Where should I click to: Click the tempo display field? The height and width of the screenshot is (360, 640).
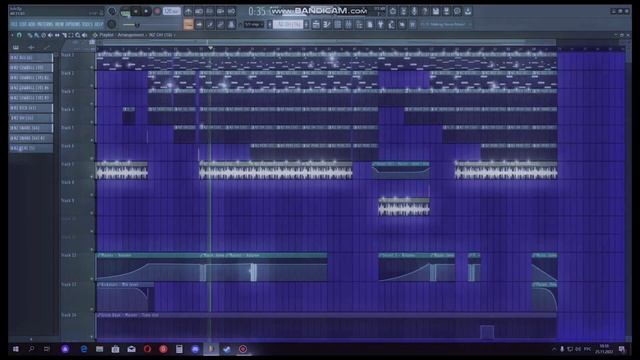coord(171,11)
